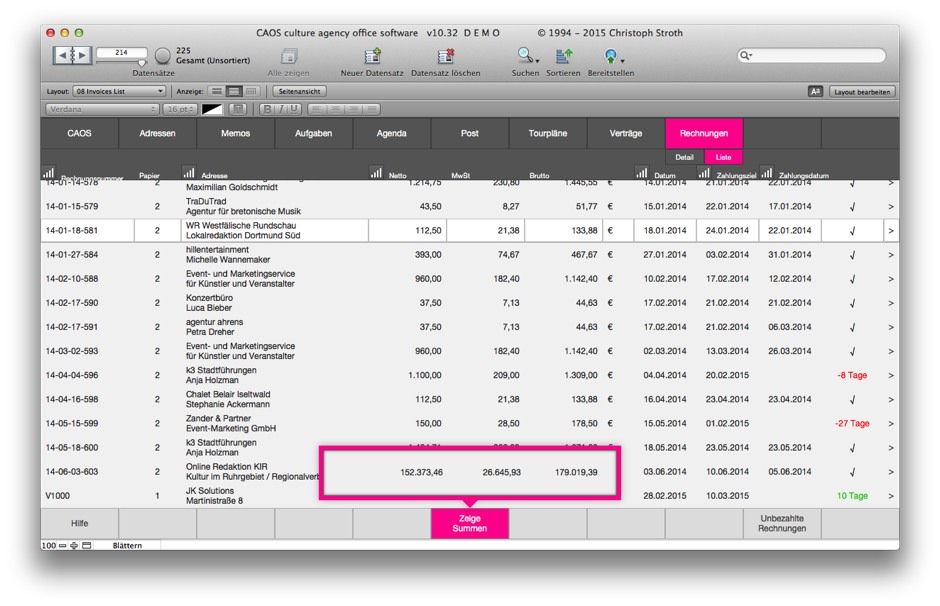This screenshot has width=940, height=606.
Task: Click the Datensatz löschen icon
Action: 445,56
